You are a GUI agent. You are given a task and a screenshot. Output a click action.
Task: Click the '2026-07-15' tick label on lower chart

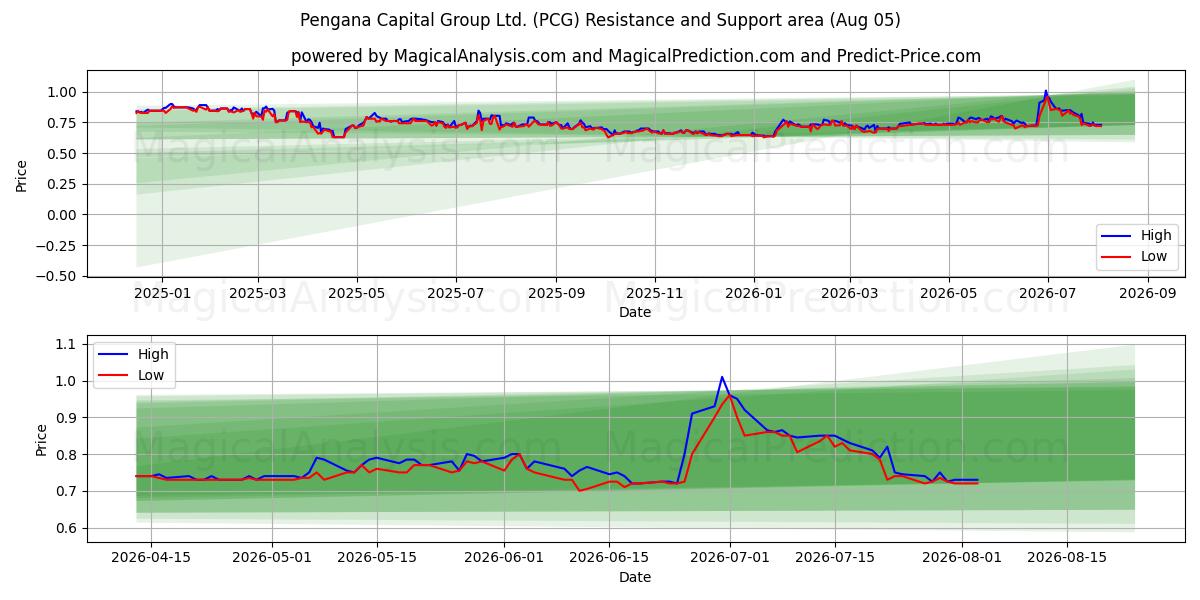pyautogui.click(x=836, y=559)
